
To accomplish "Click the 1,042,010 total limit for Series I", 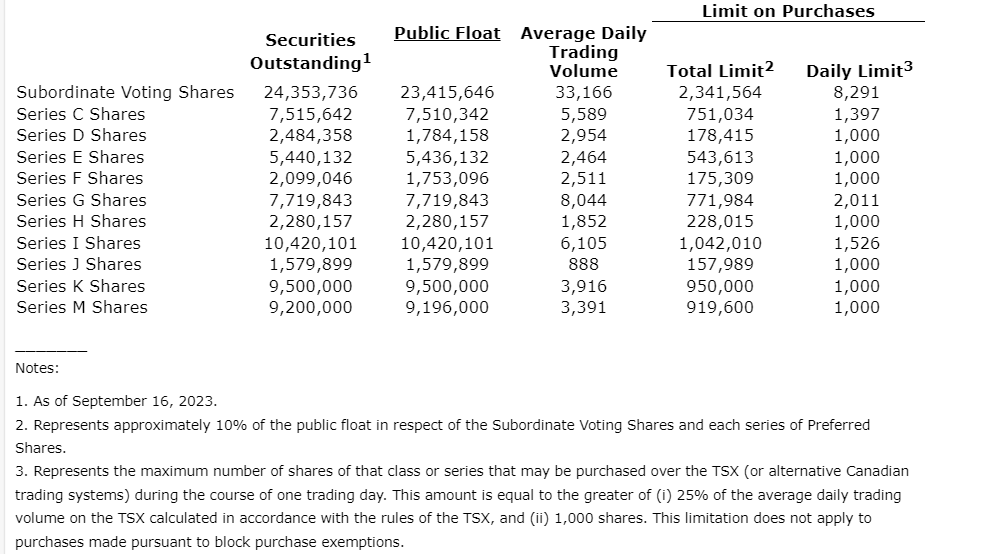I will tap(720, 243).
